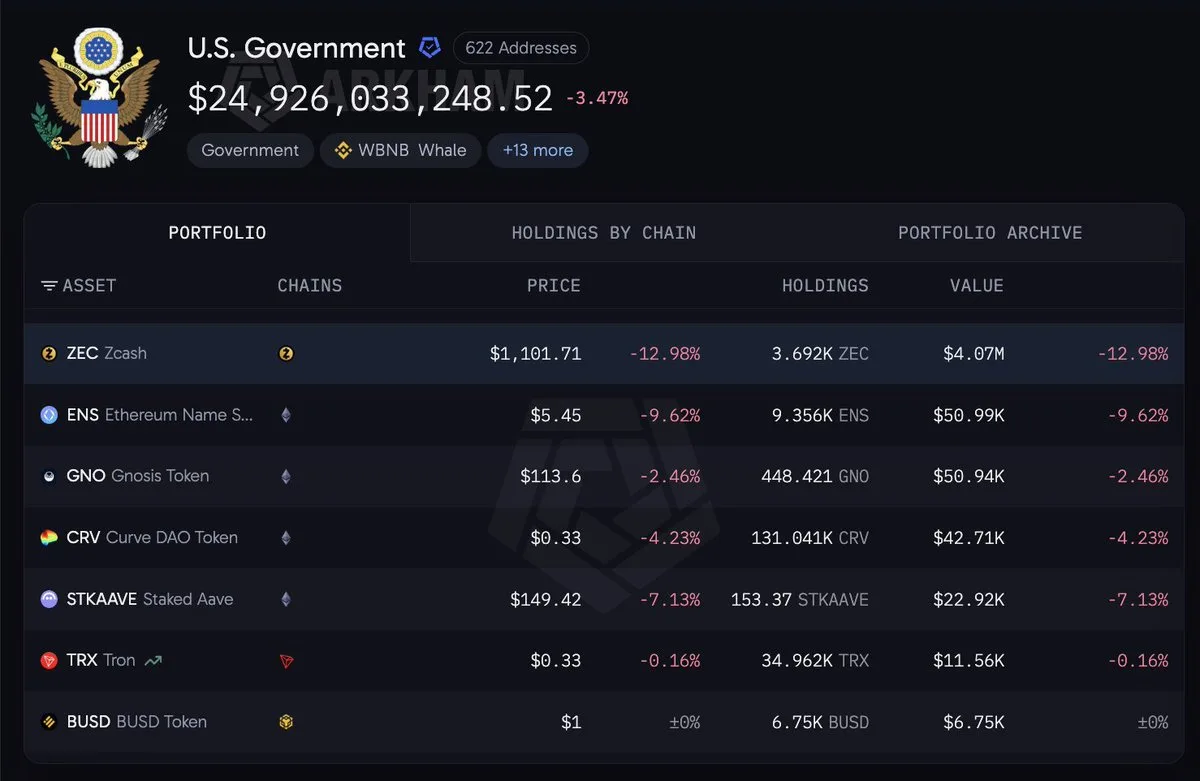Click the 131.041K CRV holdings cell
Screen dimensions: 1200x781
810,538
